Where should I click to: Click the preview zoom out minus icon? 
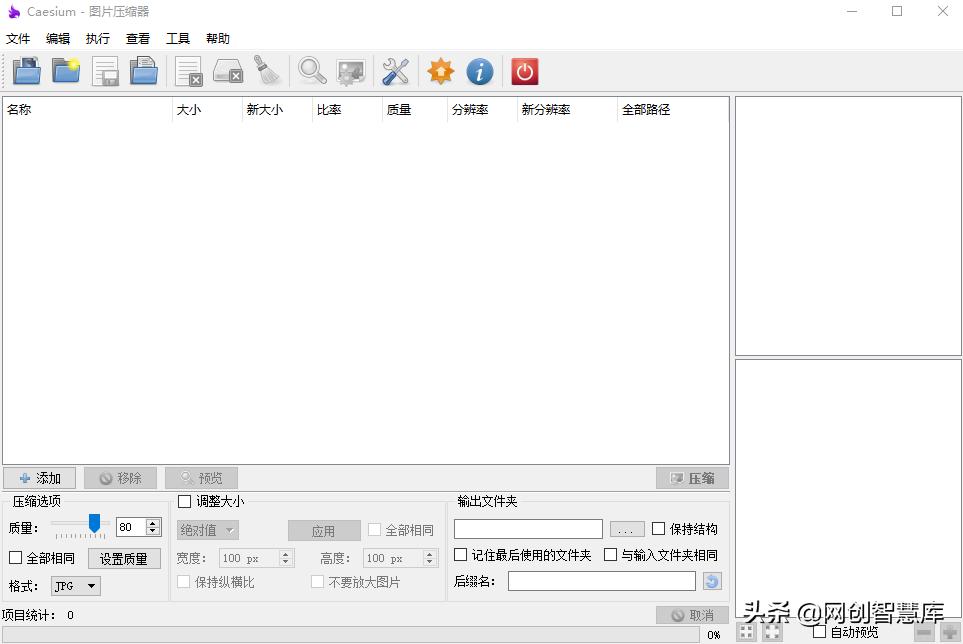923,632
